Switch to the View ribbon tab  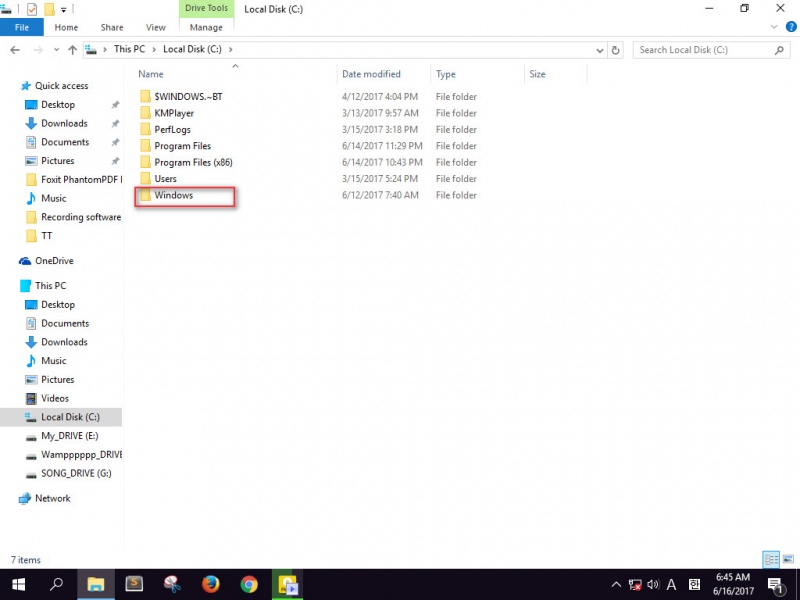point(156,28)
